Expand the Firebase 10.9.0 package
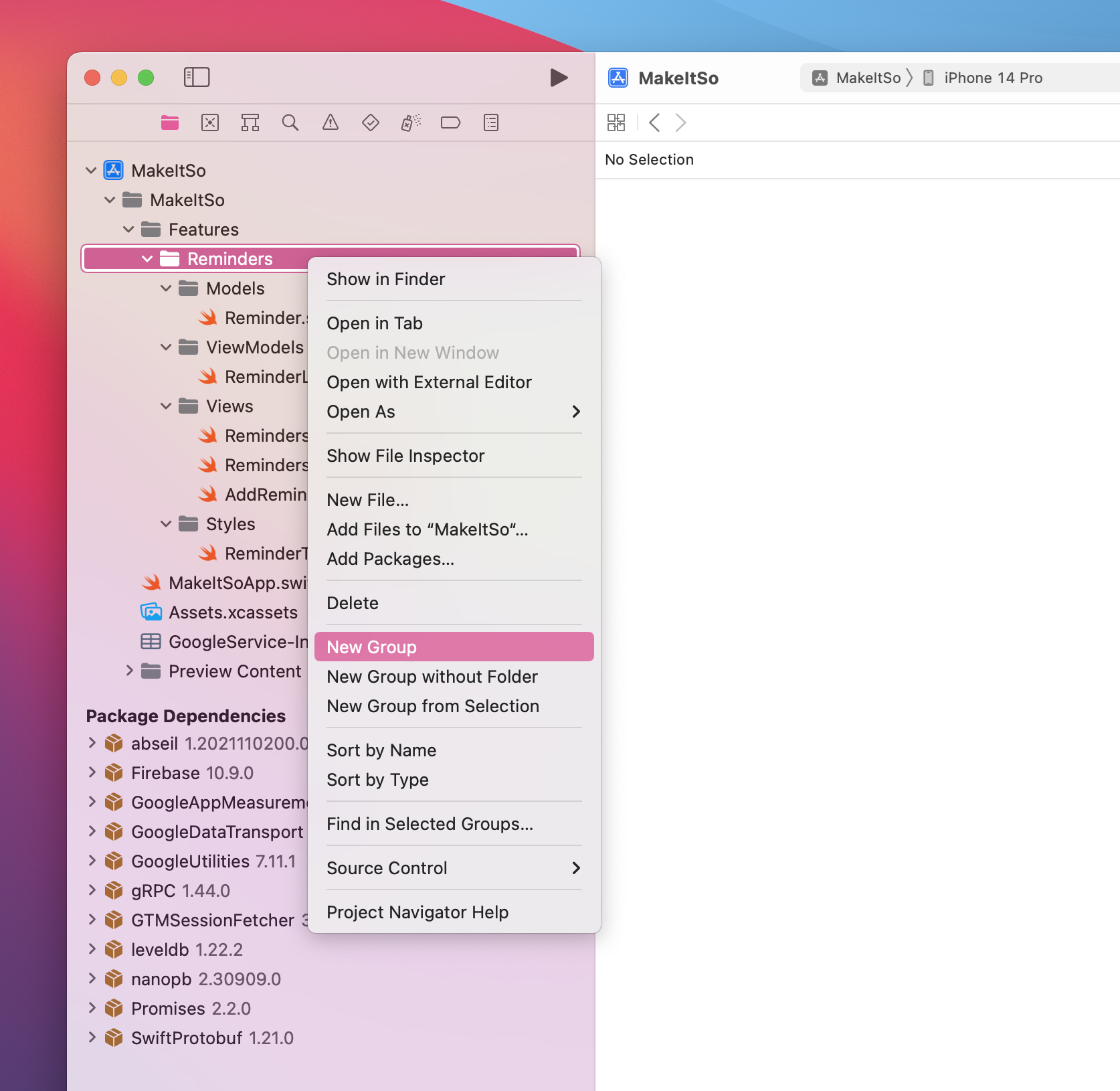 pyautogui.click(x=92, y=772)
